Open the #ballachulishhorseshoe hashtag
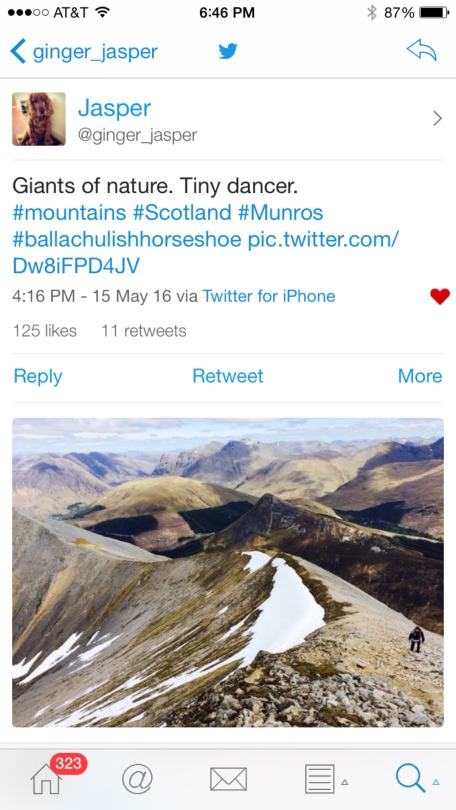 coord(127,239)
